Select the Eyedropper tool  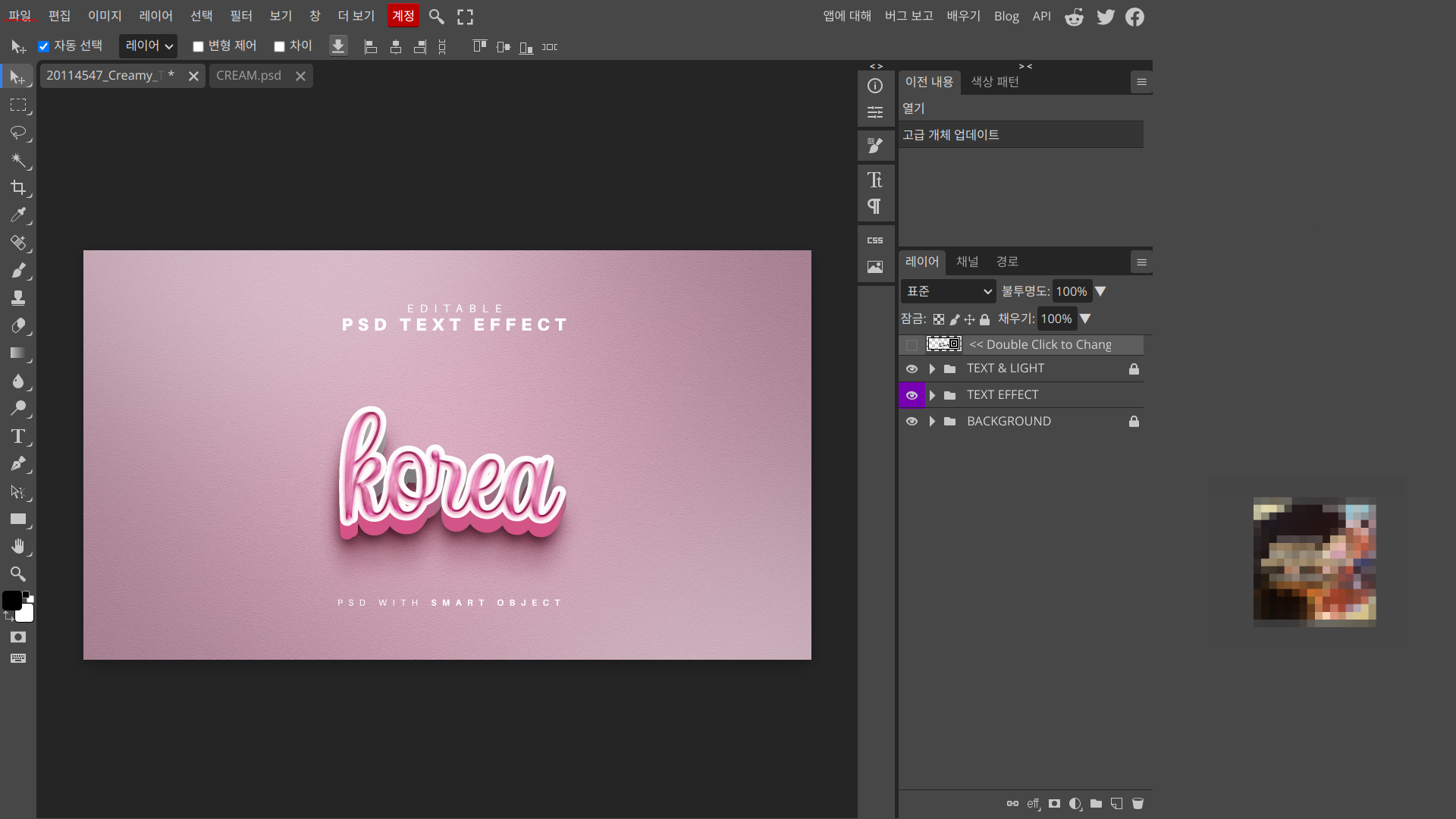[x=18, y=215]
